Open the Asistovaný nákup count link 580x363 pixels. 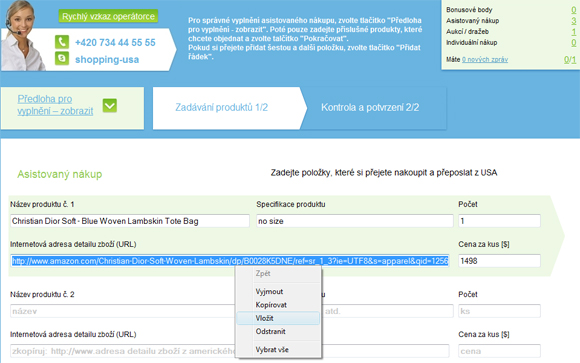tap(573, 21)
